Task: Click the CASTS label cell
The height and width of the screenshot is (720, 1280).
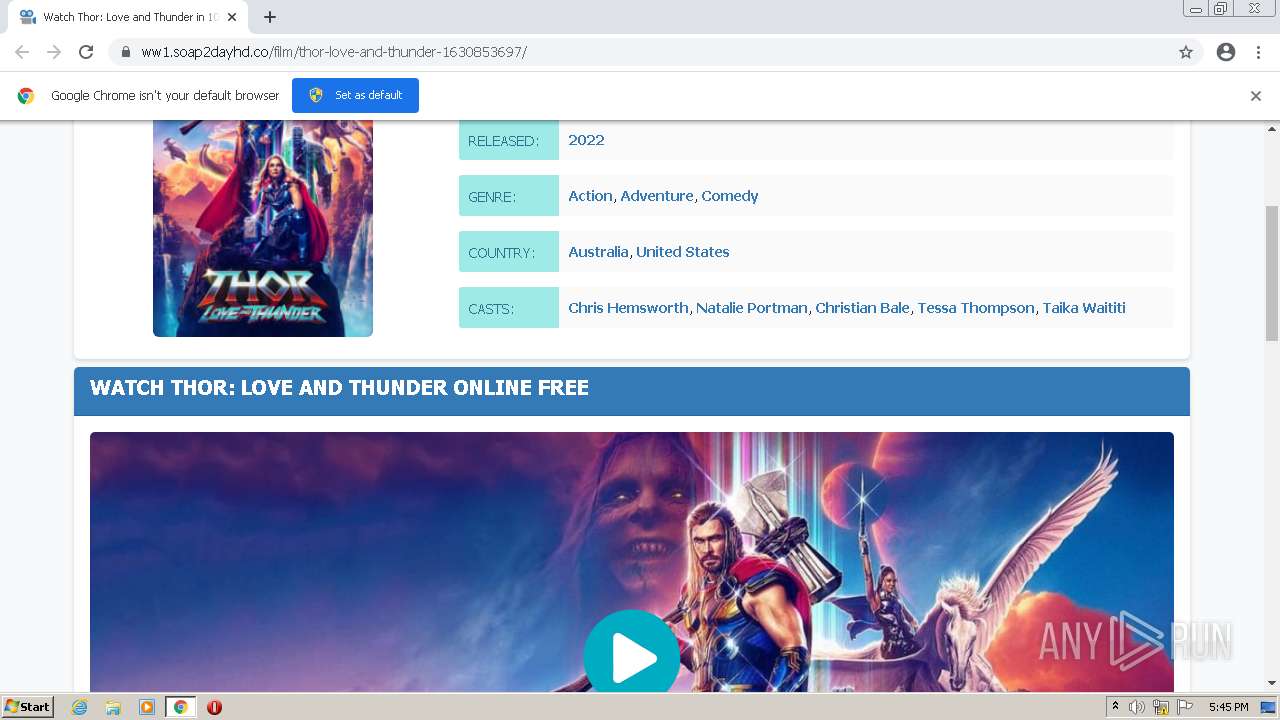Action: [x=509, y=308]
